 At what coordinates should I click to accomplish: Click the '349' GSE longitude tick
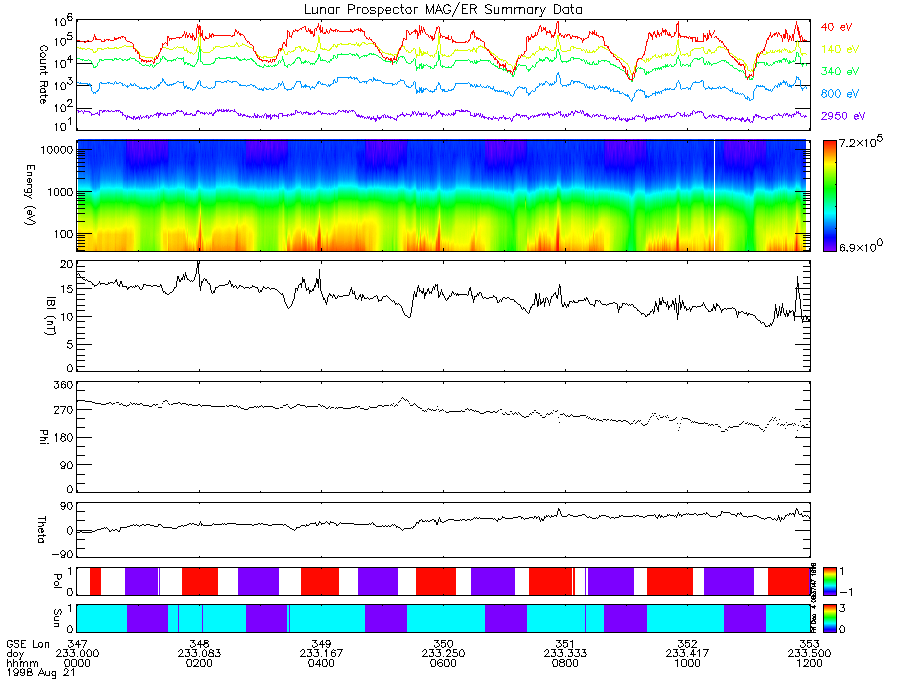coord(321,644)
